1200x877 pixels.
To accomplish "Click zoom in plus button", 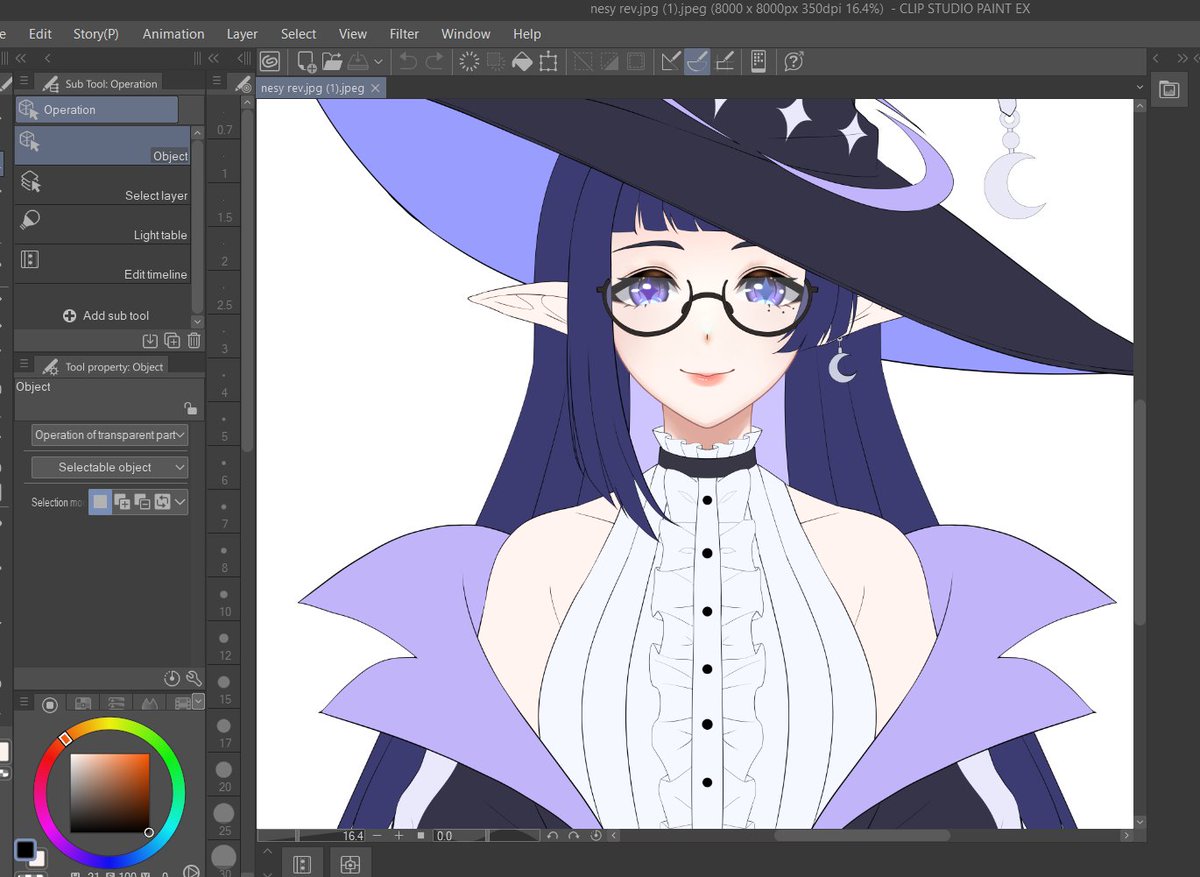I will point(399,835).
